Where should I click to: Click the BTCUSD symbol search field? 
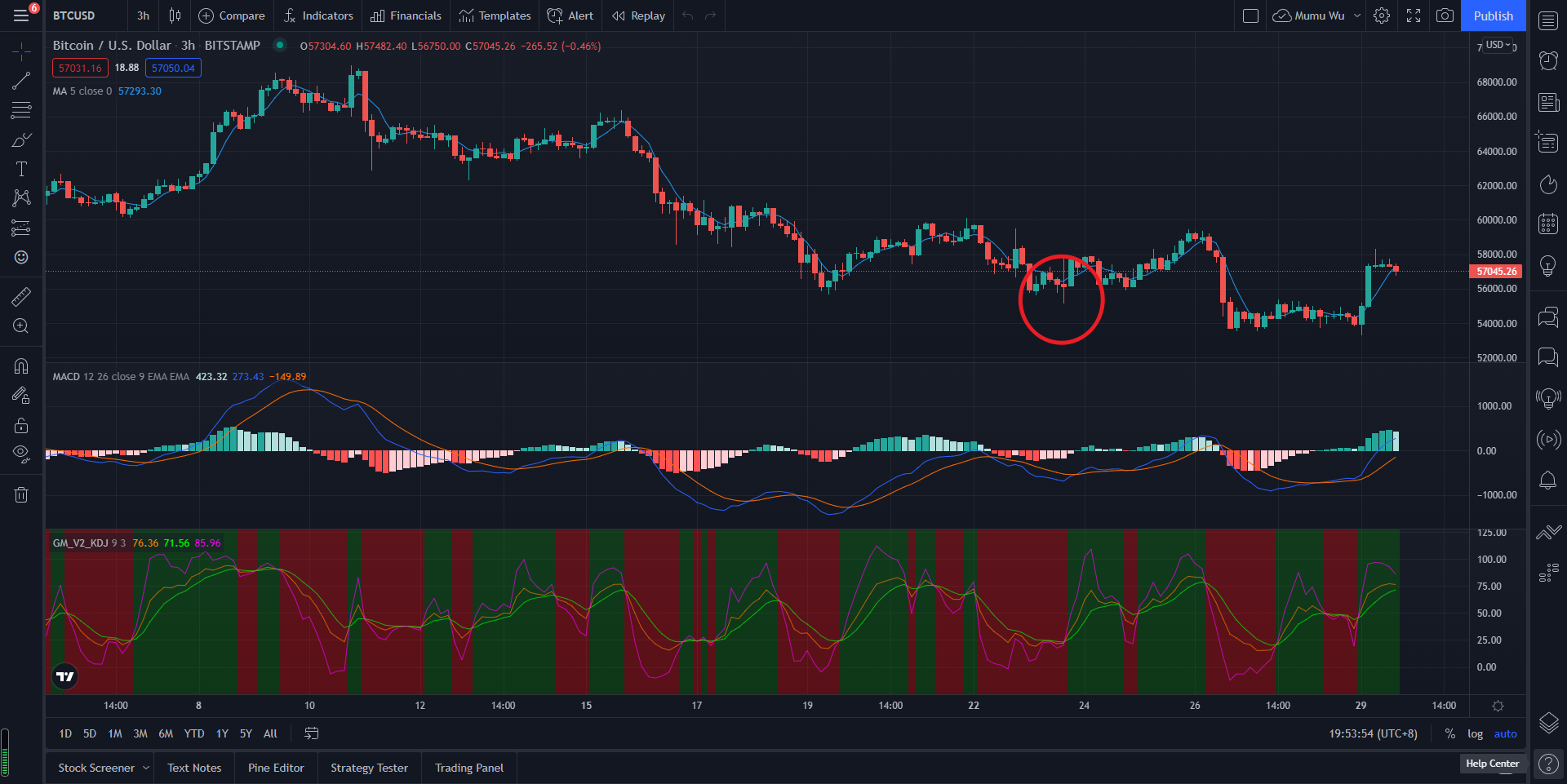click(74, 16)
